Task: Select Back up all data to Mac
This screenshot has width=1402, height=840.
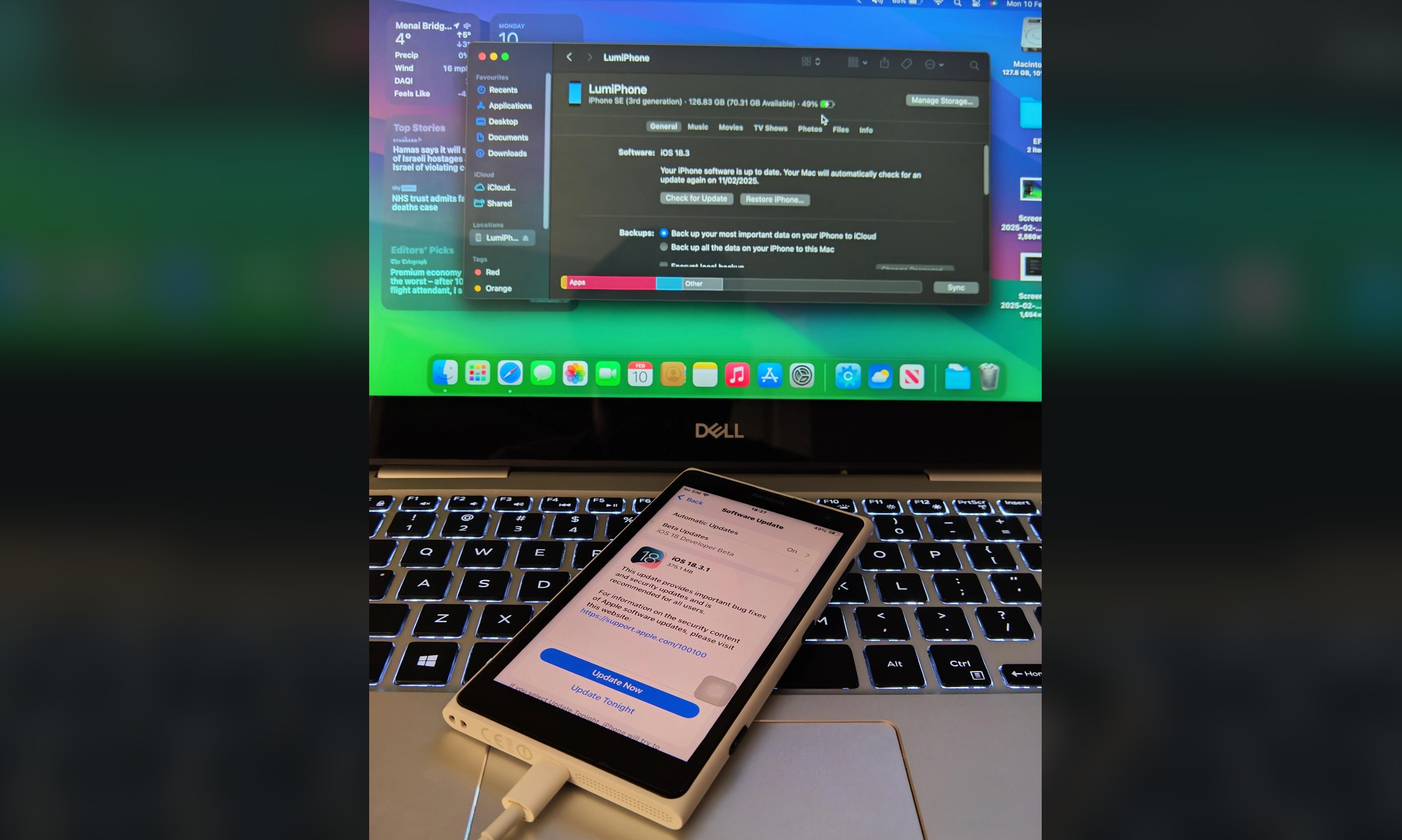Action: [663, 248]
